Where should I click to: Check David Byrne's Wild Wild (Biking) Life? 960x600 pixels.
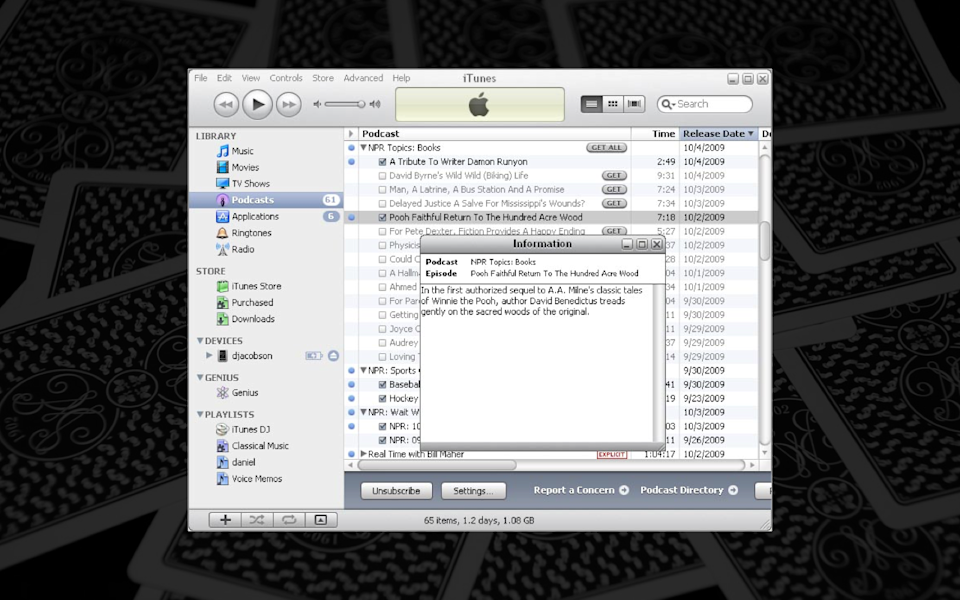[x=383, y=176]
